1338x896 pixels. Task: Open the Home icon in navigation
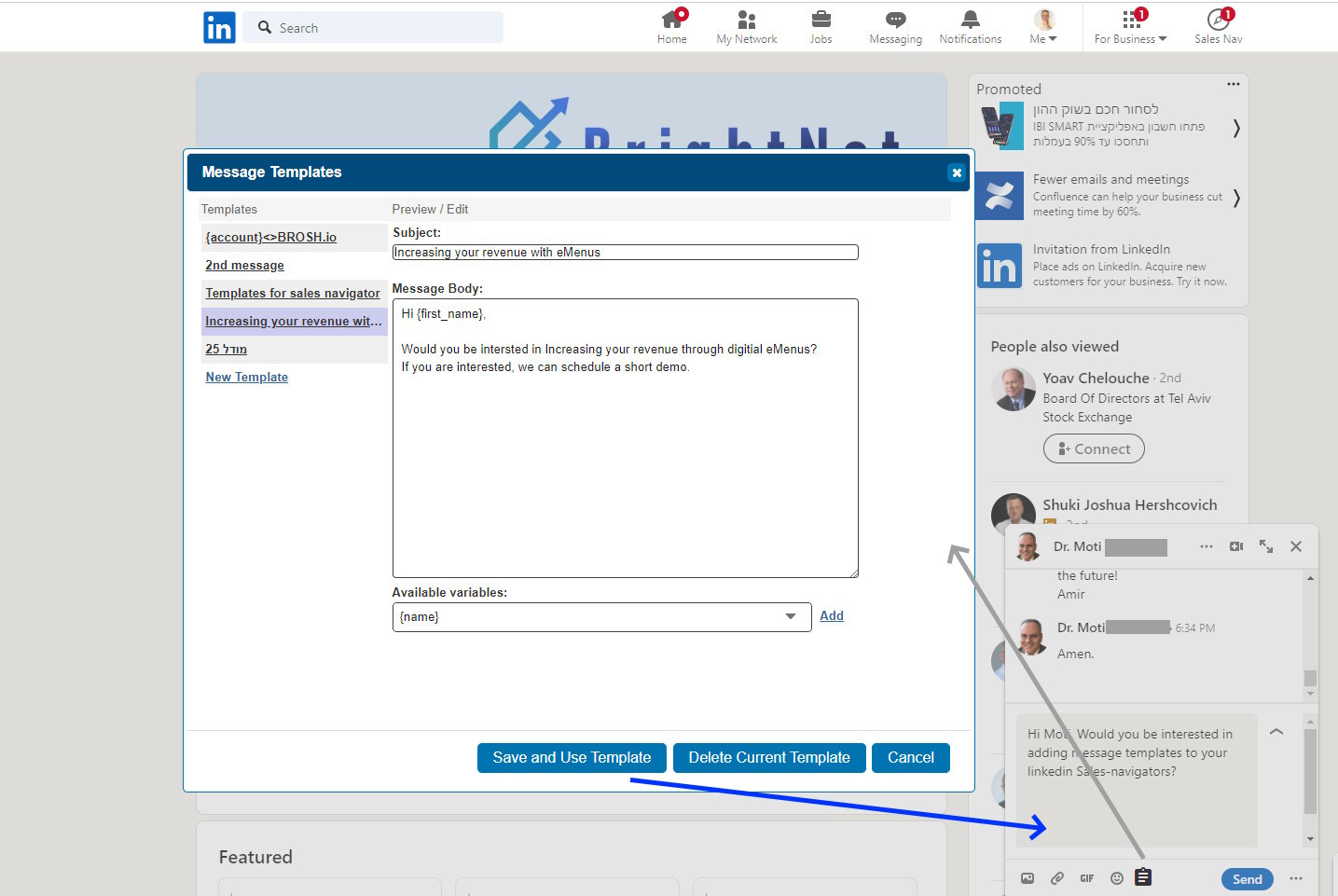coord(672,28)
